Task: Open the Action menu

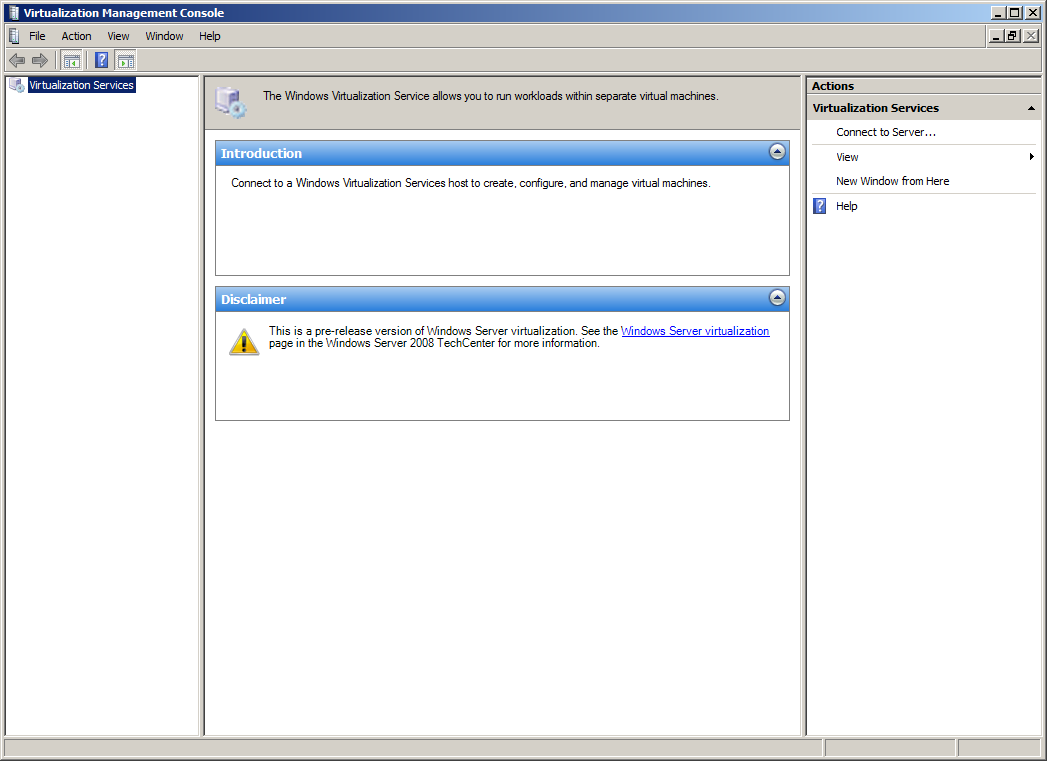Action: tap(76, 36)
